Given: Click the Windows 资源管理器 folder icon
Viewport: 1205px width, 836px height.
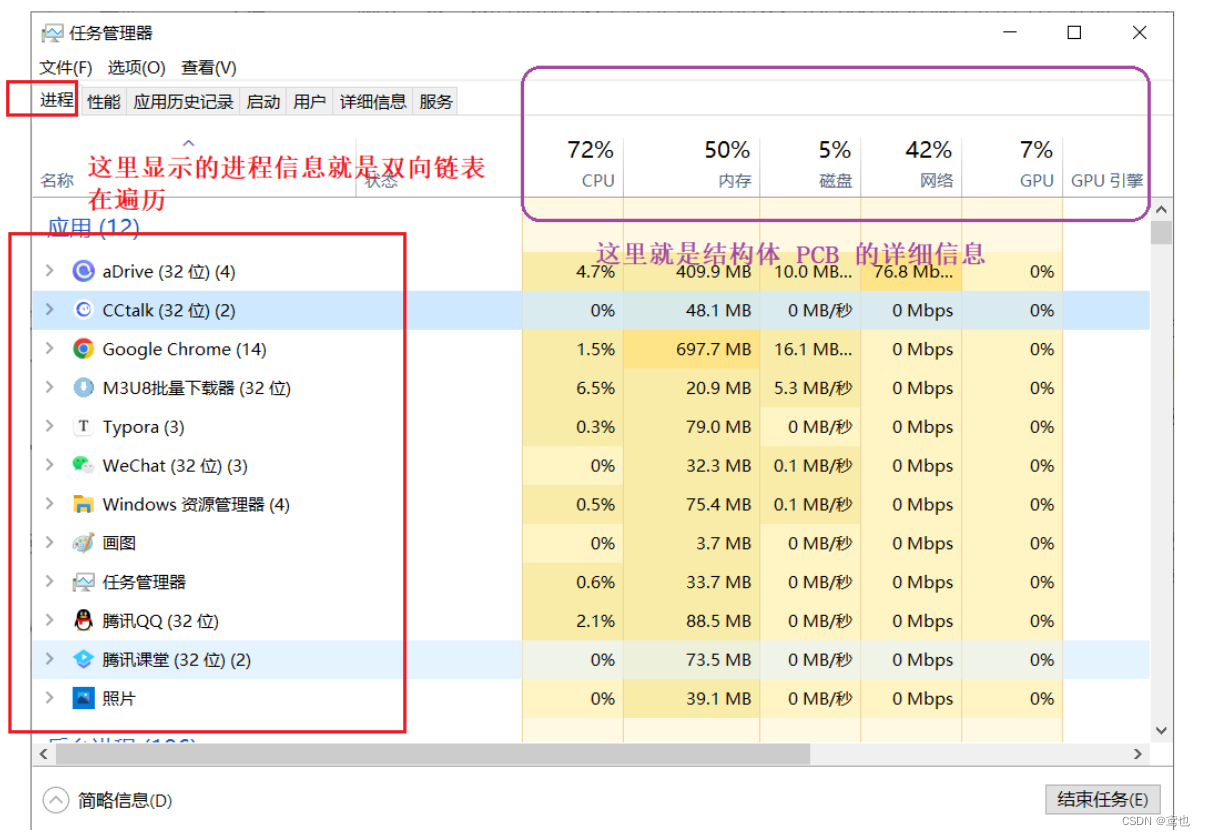Looking at the screenshot, I should [x=84, y=504].
